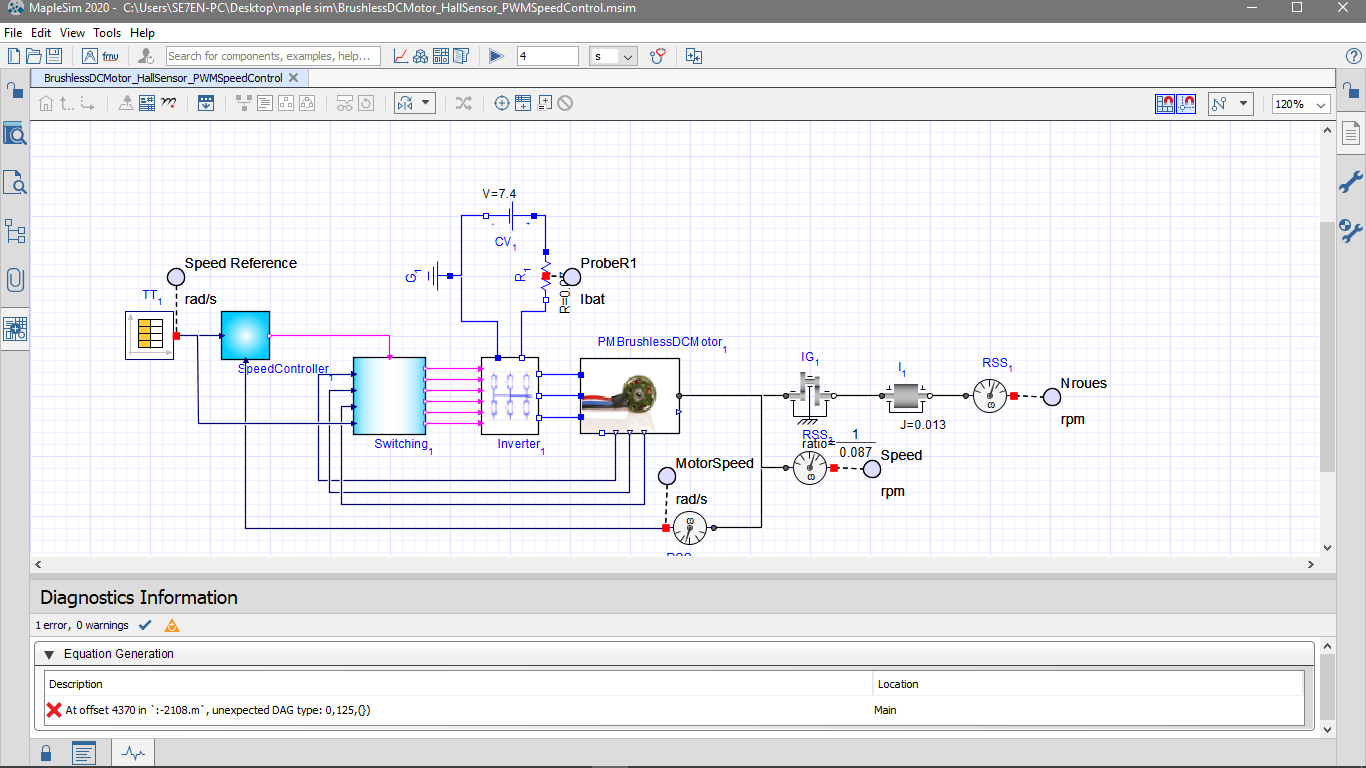The height and width of the screenshot is (768, 1366).
Task: Click the red X error icon
Action: (54, 710)
